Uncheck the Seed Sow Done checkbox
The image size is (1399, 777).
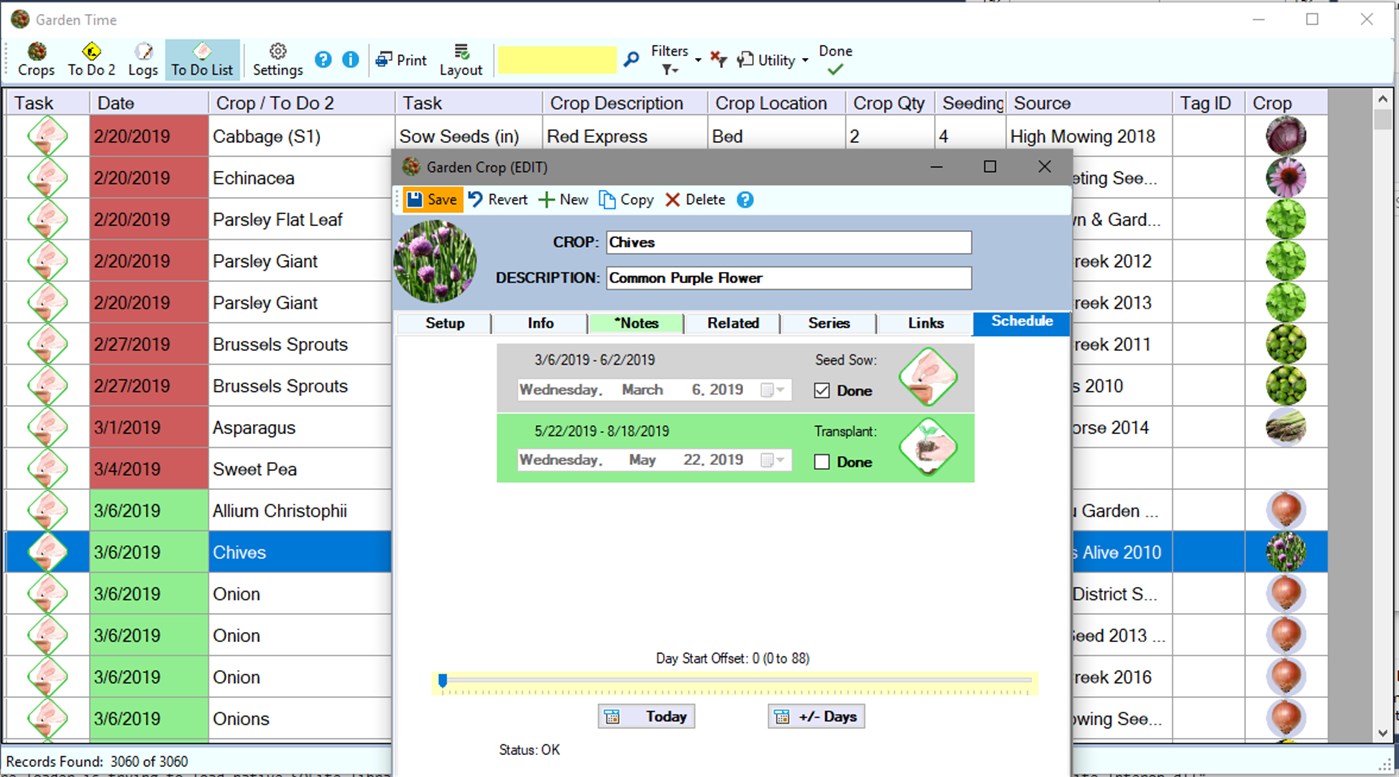822,391
